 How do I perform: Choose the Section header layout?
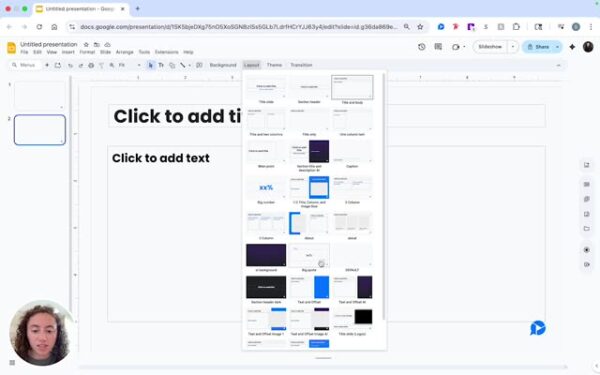click(309, 90)
